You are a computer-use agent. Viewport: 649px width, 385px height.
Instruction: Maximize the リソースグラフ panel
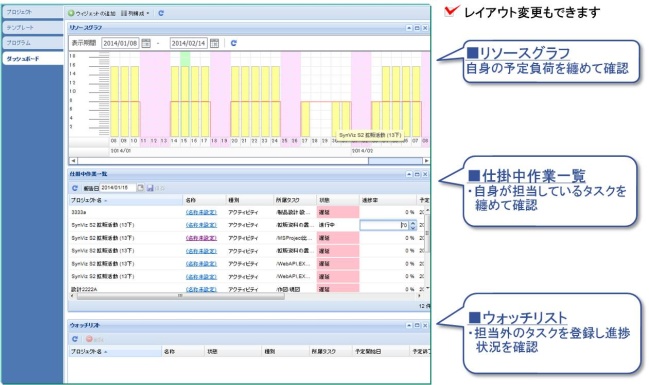(417, 28)
